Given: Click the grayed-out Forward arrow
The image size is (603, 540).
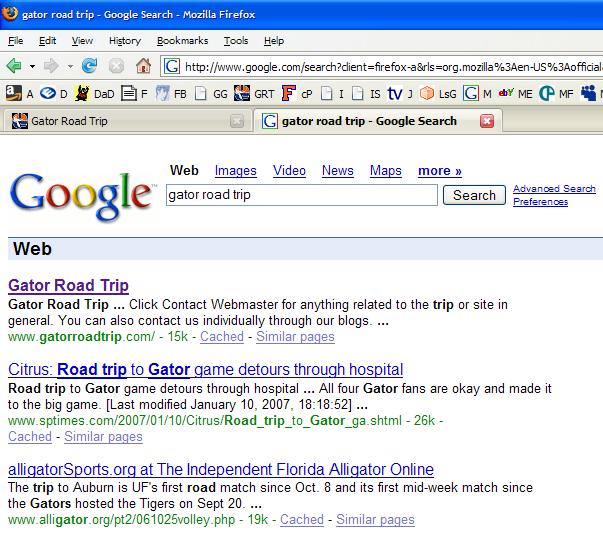Looking at the screenshot, I should 51,66.
